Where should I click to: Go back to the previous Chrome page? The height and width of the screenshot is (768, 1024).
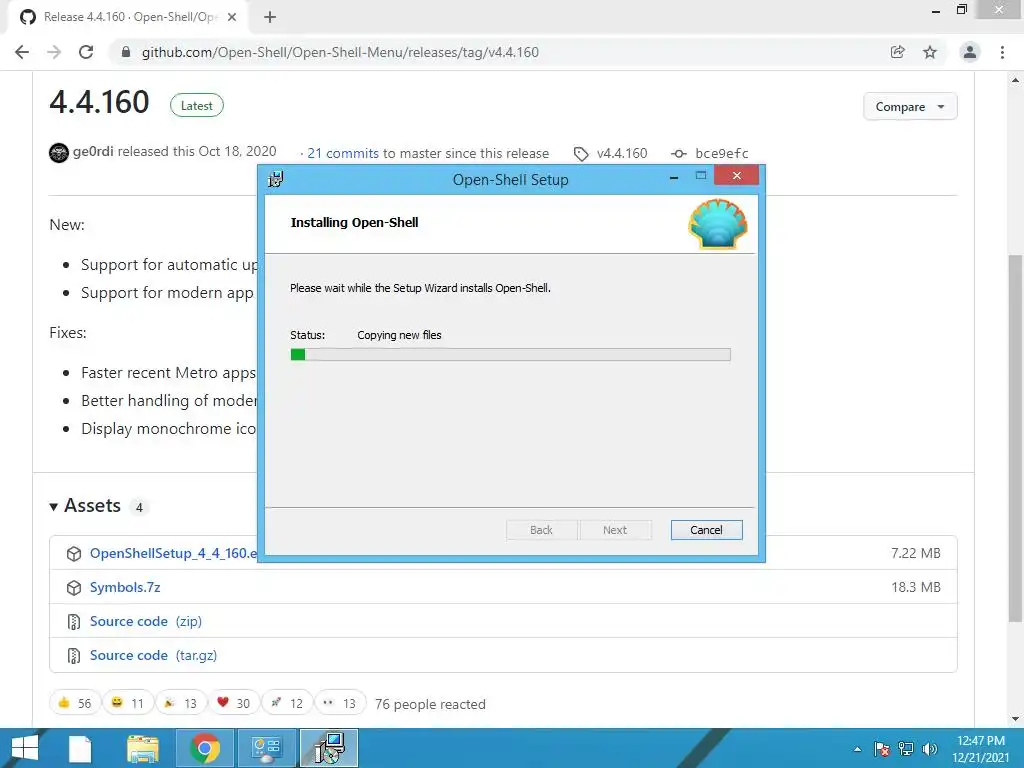22,52
